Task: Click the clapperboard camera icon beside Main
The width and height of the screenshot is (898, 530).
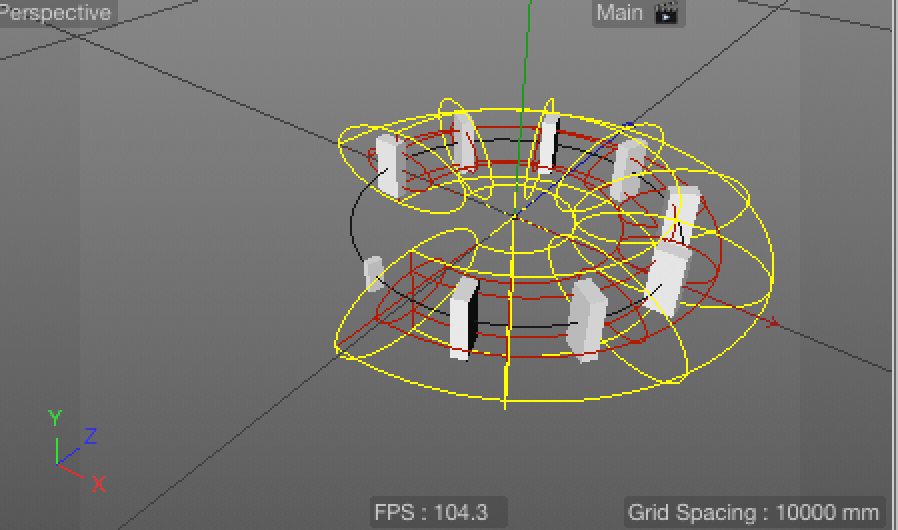Action: 665,13
